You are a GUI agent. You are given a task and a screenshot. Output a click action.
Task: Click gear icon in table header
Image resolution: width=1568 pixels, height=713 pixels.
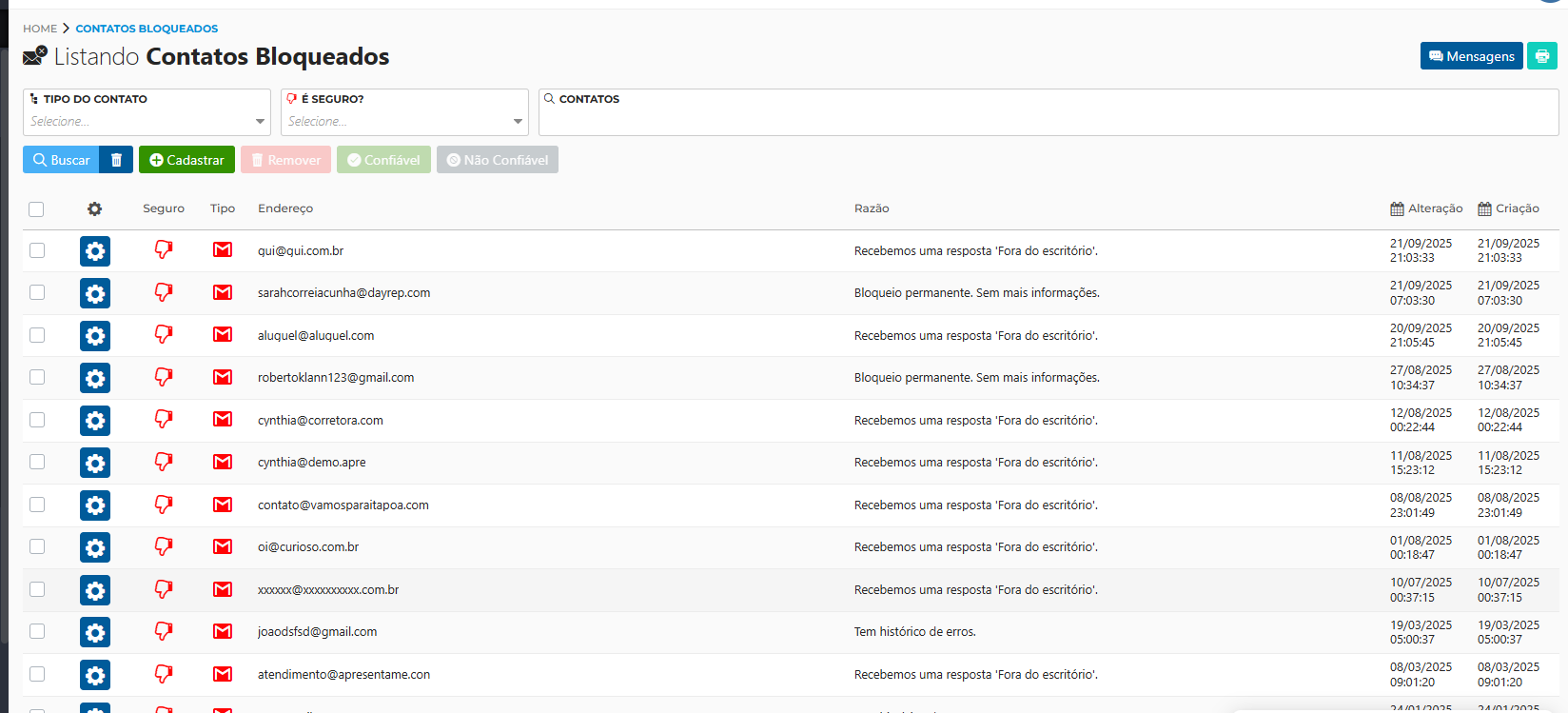(x=94, y=208)
